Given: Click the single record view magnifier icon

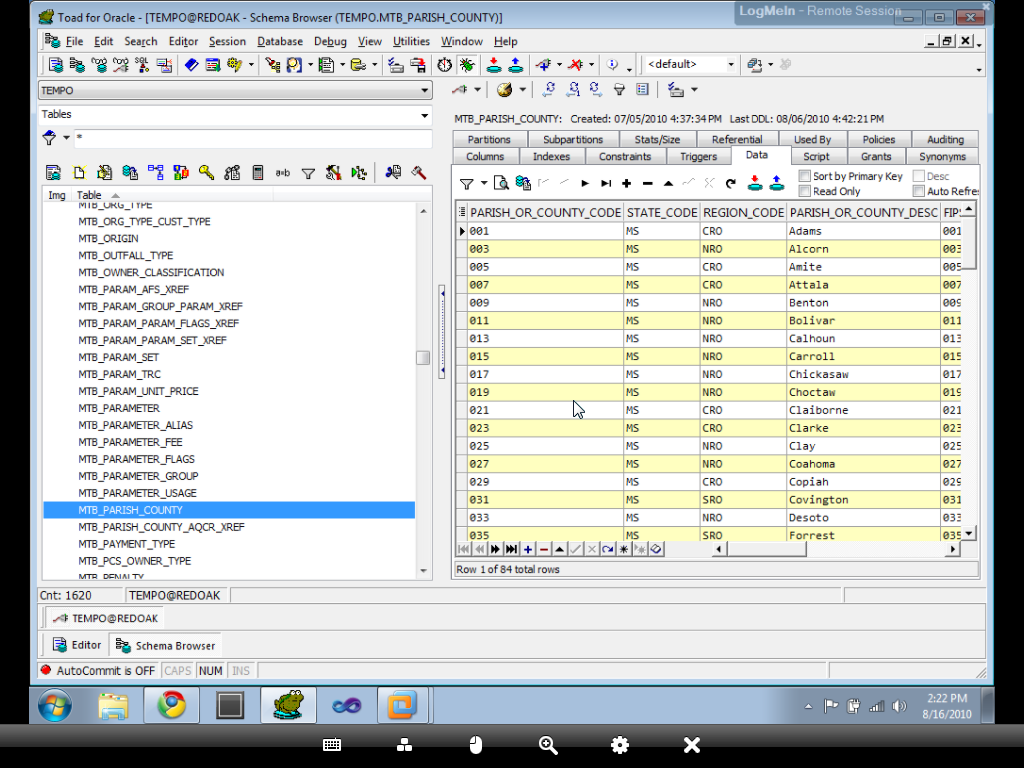Looking at the screenshot, I should pos(501,183).
